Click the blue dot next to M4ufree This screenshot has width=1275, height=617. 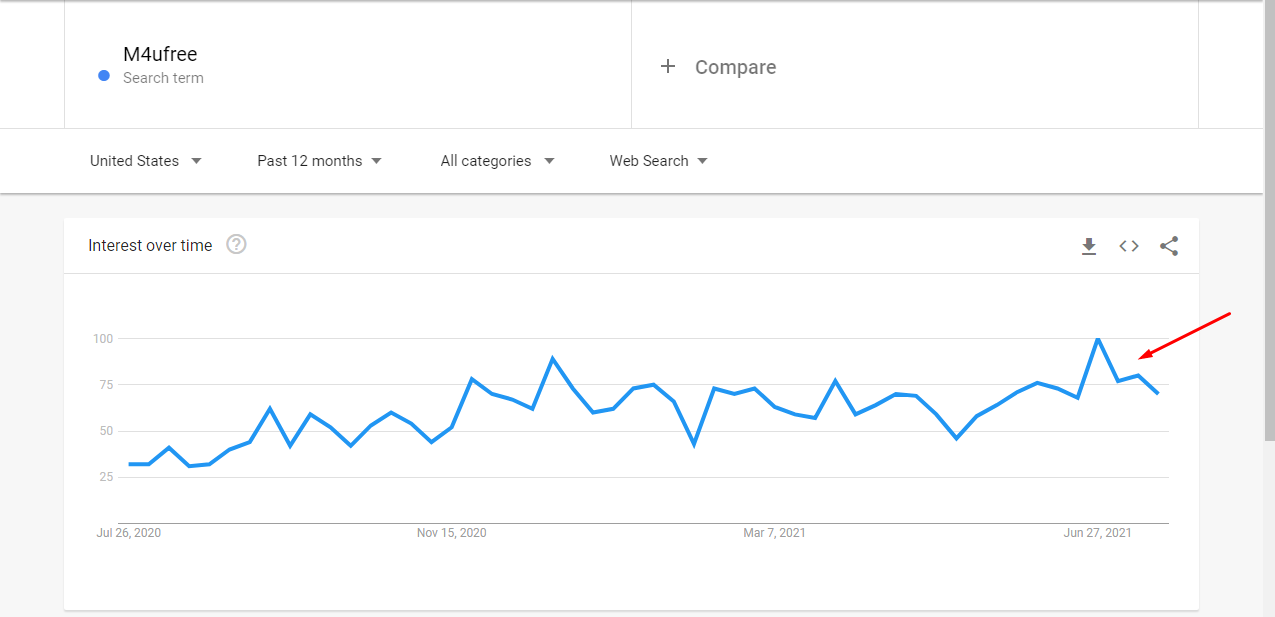pos(104,76)
